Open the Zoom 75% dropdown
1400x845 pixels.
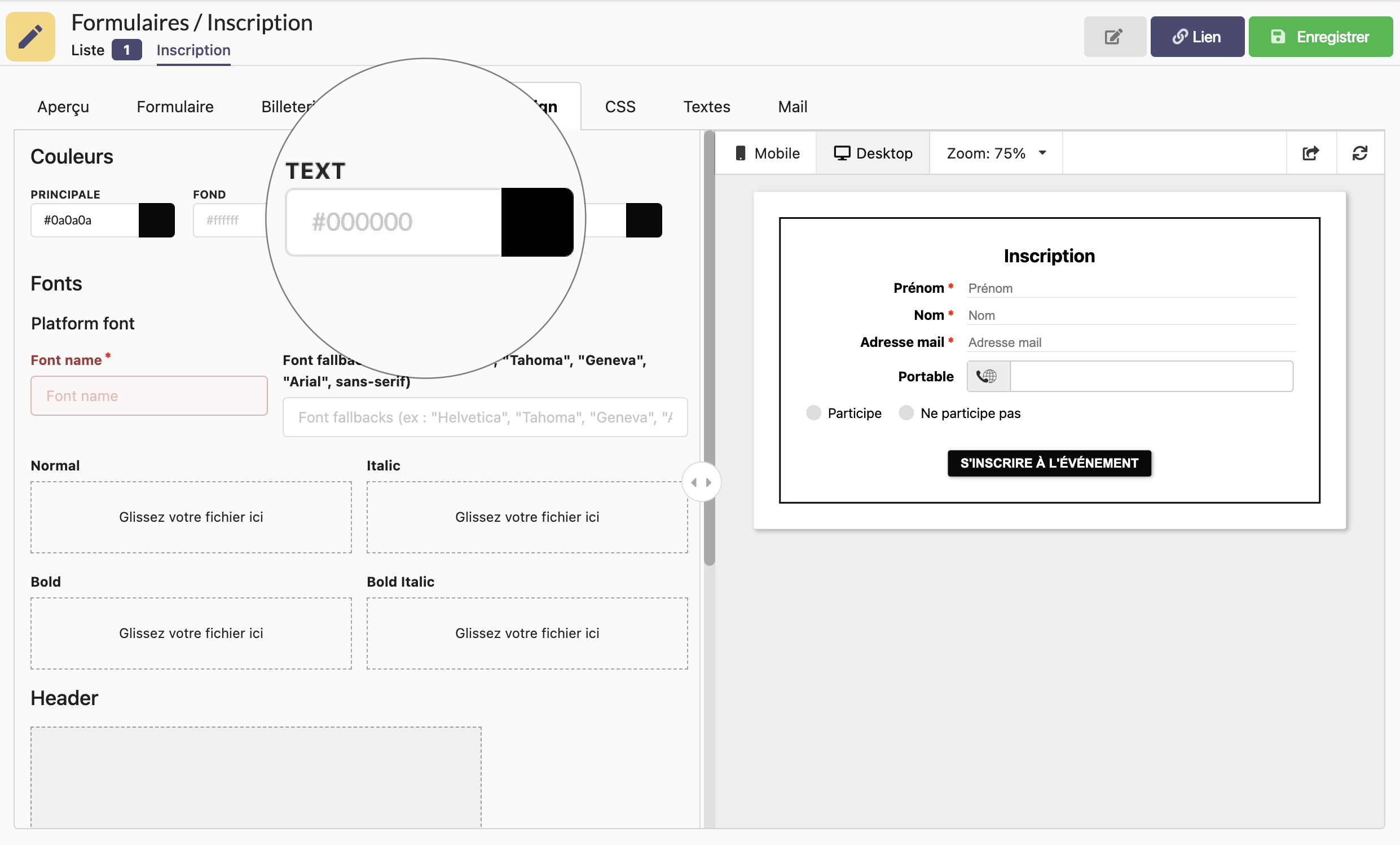[x=996, y=153]
